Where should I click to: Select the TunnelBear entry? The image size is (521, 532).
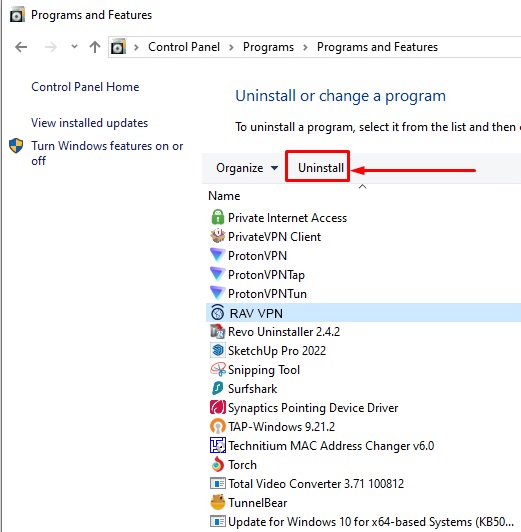257,502
